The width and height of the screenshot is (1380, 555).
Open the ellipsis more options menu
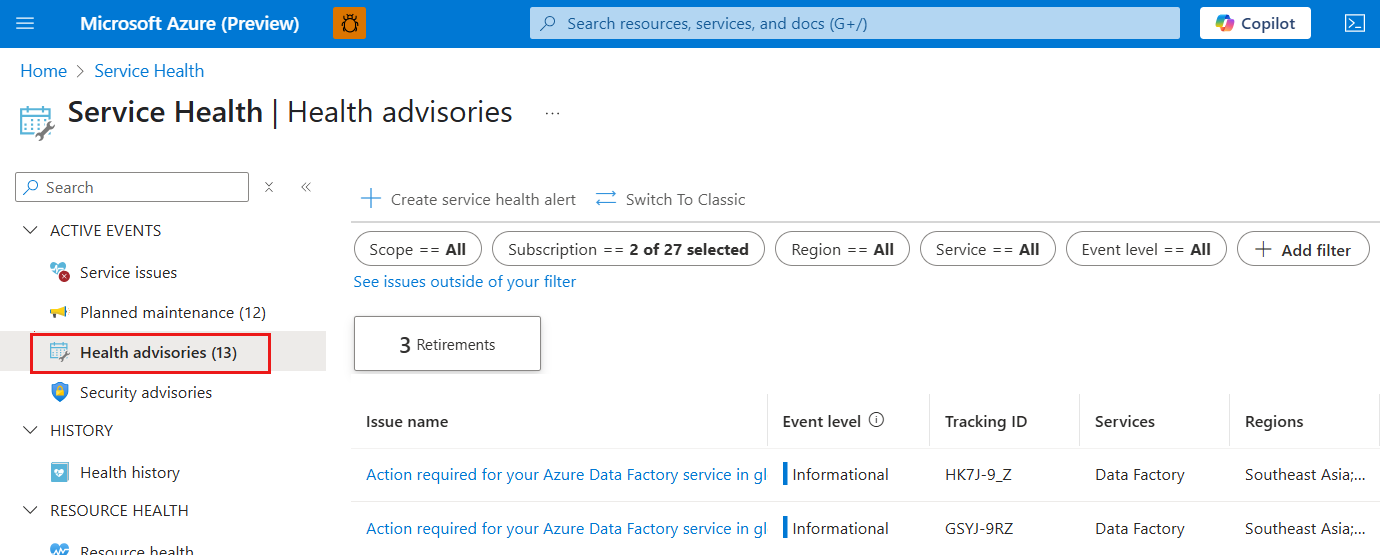pos(552,114)
